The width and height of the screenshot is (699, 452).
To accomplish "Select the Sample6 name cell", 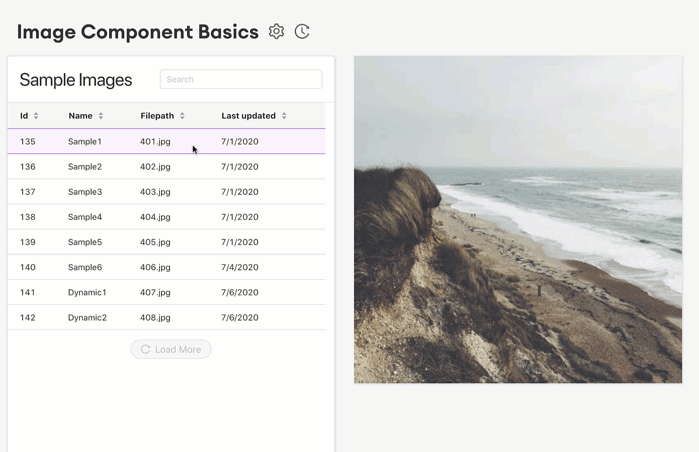I will click(x=85, y=267).
